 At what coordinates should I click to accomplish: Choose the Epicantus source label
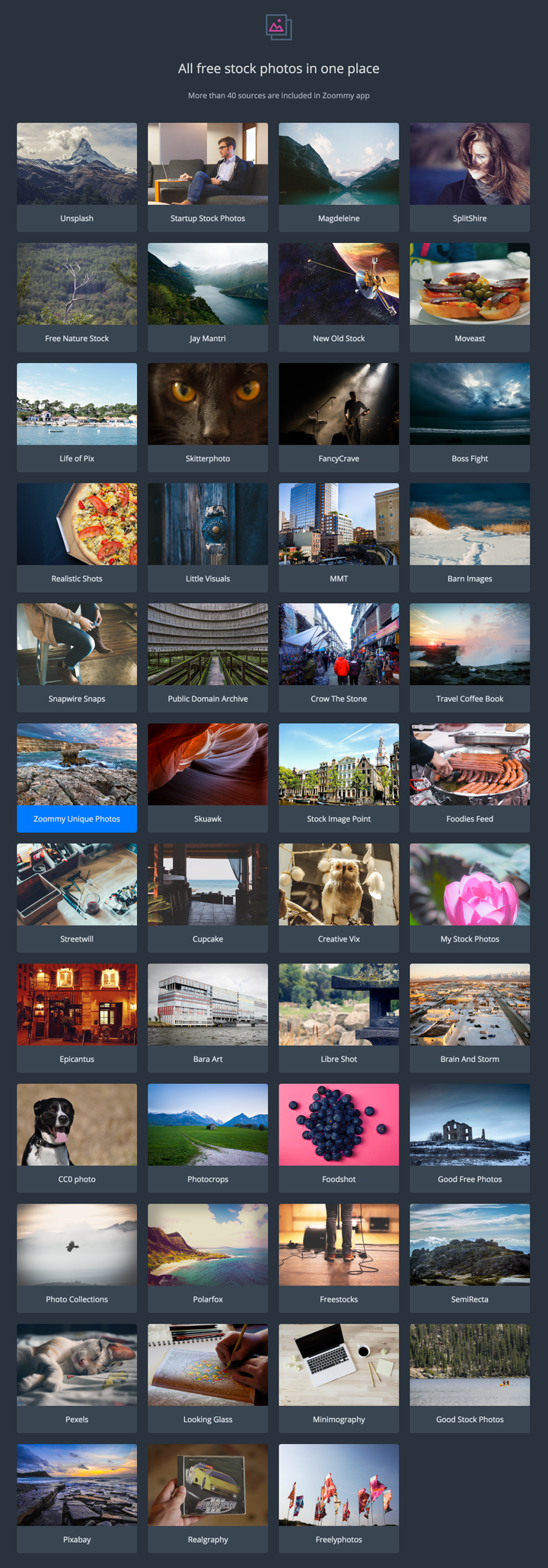pos(77,1060)
